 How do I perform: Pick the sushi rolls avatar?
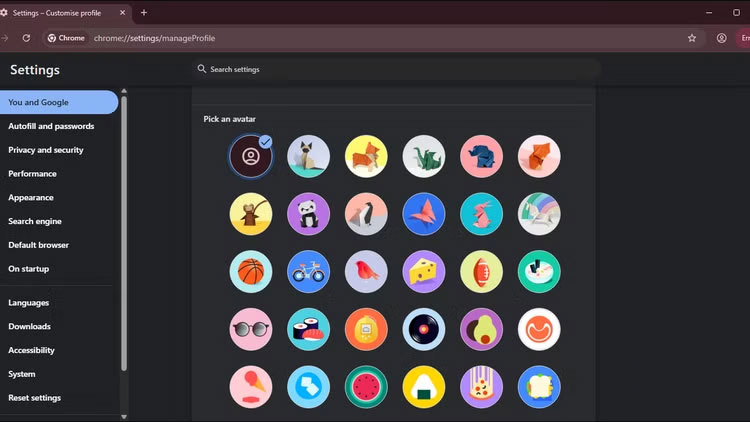(x=309, y=329)
